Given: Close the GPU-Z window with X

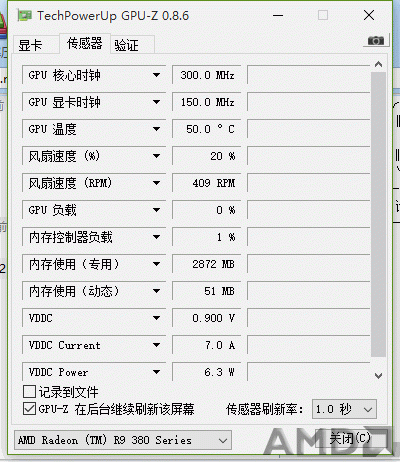Looking at the screenshot, I should point(369,15).
